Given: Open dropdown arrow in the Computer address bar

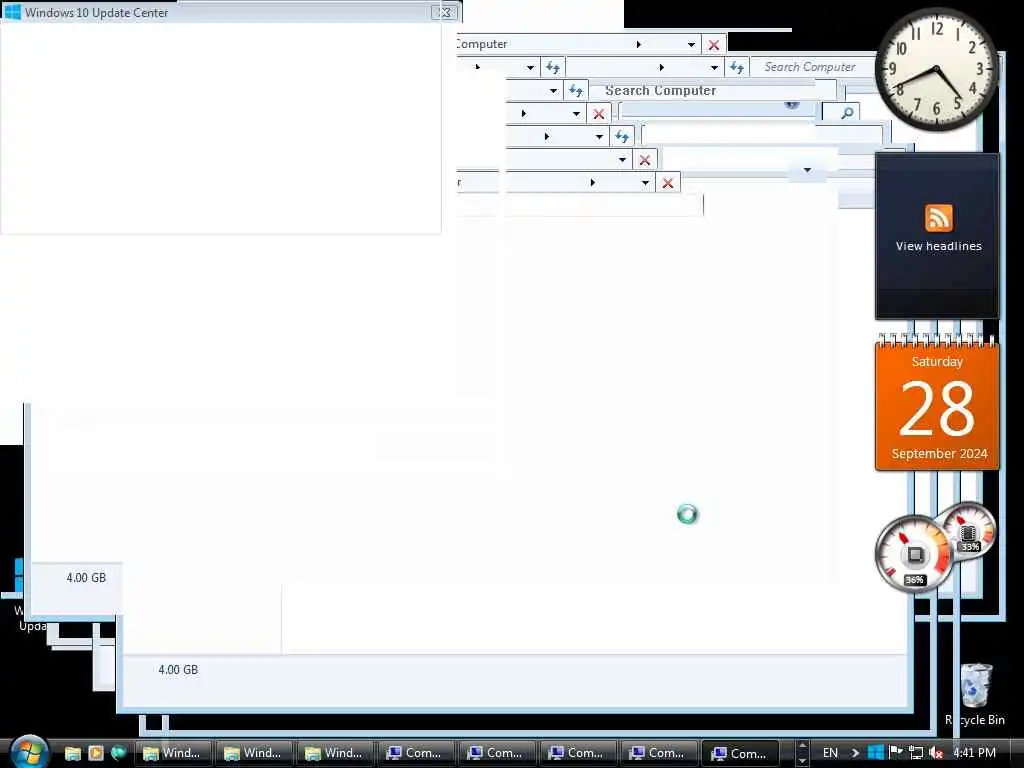Looking at the screenshot, I should pyautogui.click(x=691, y=44).
